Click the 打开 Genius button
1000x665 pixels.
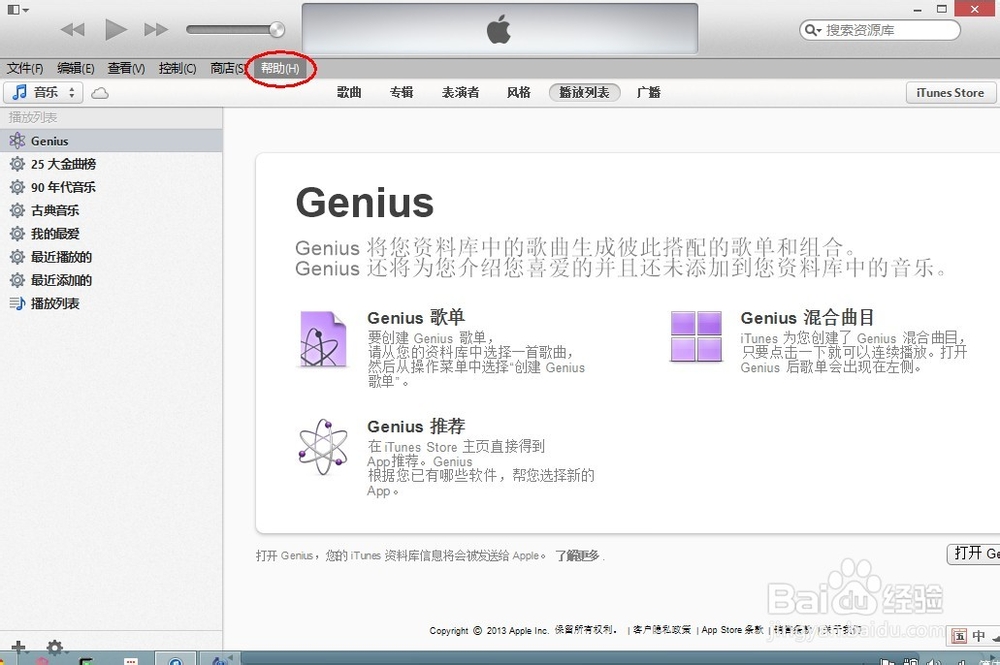[x=974, y=553]
